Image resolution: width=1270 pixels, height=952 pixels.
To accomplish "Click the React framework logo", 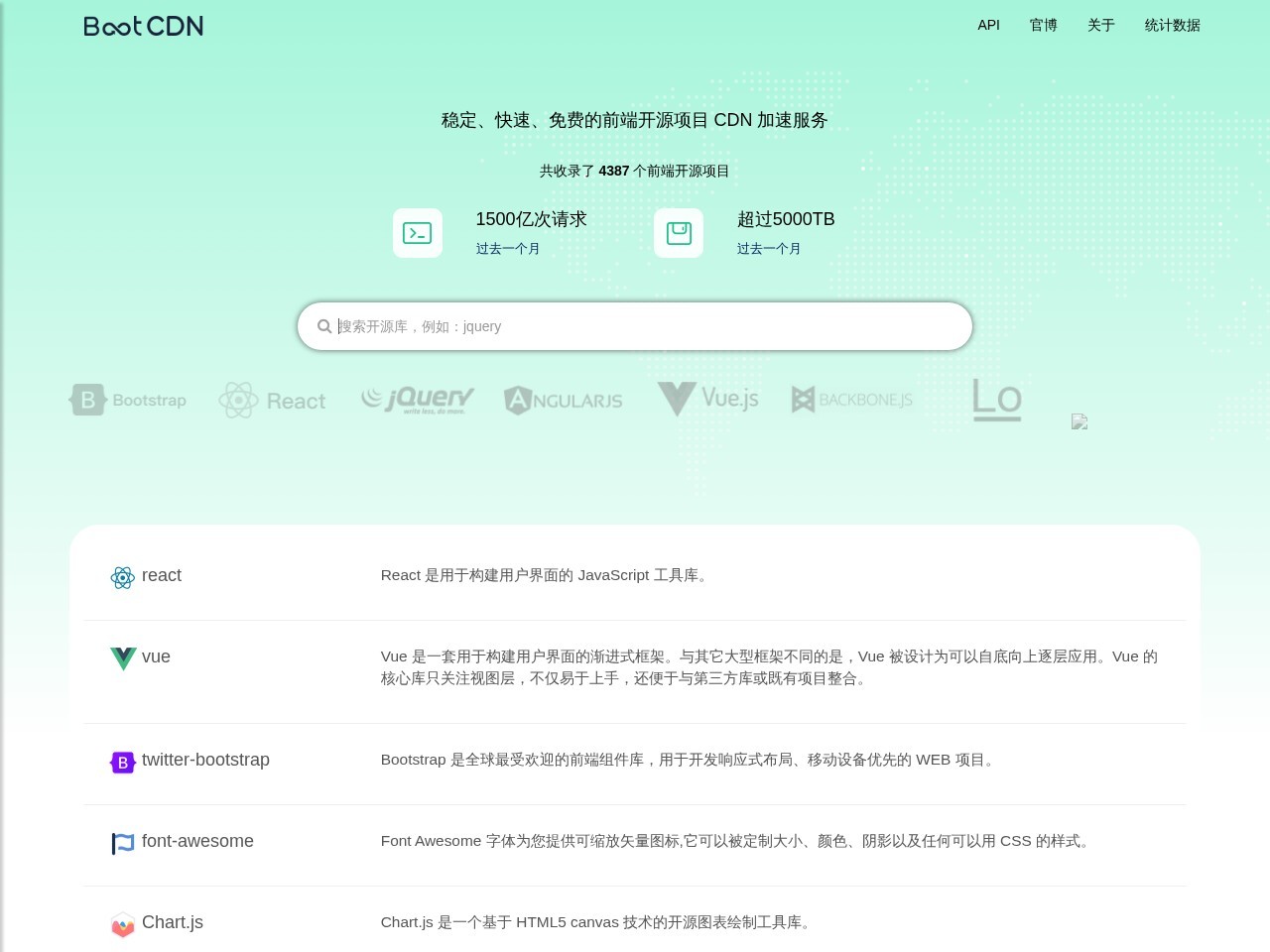I will point(272,400).
